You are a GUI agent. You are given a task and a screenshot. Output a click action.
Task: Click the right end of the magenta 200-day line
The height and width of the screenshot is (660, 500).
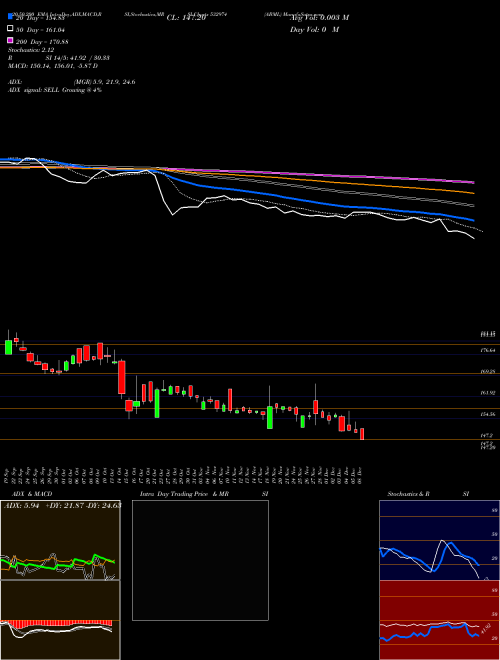coord(473,182)
